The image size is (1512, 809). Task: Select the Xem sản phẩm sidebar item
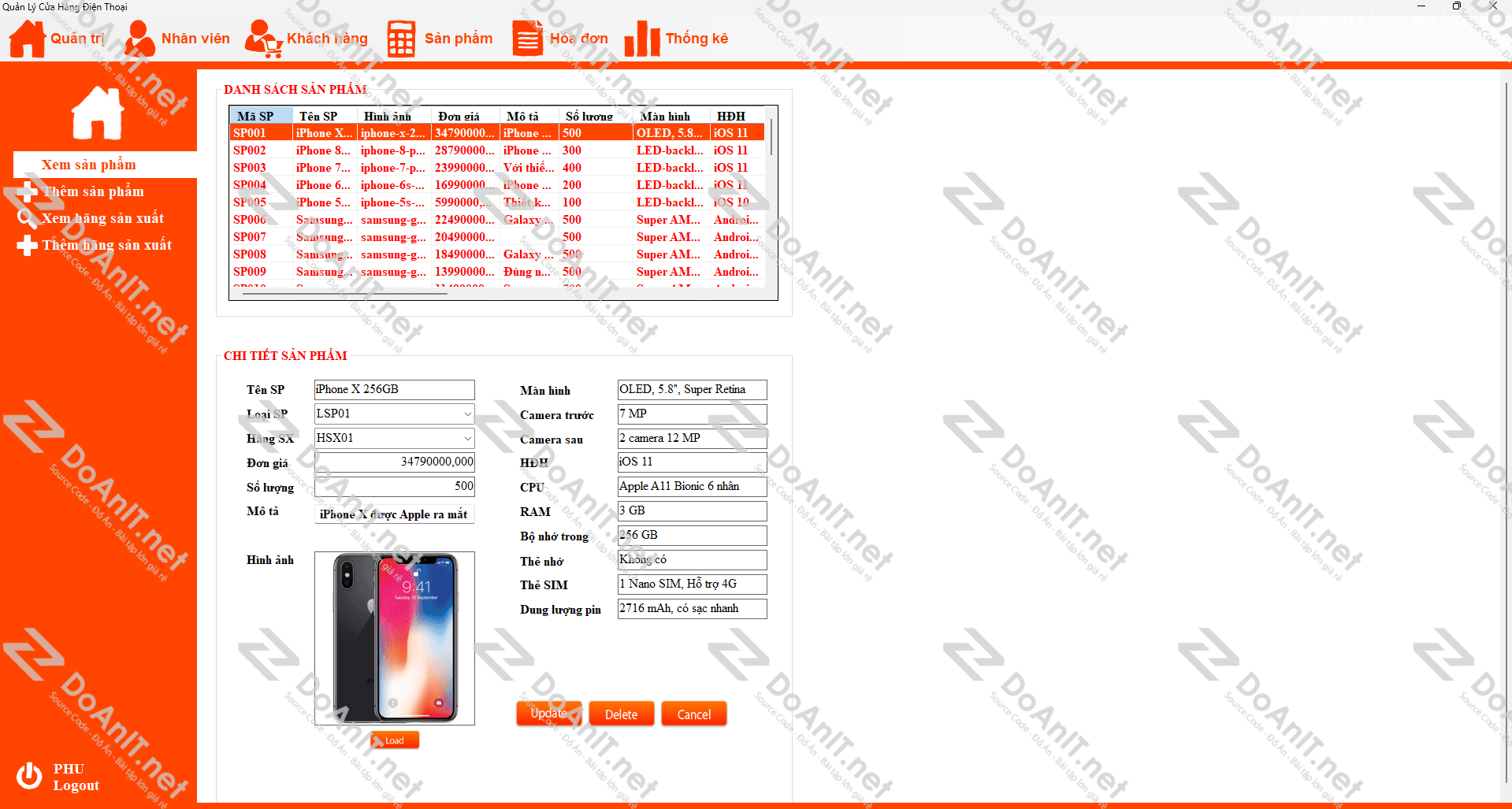[x=105, y=165]
